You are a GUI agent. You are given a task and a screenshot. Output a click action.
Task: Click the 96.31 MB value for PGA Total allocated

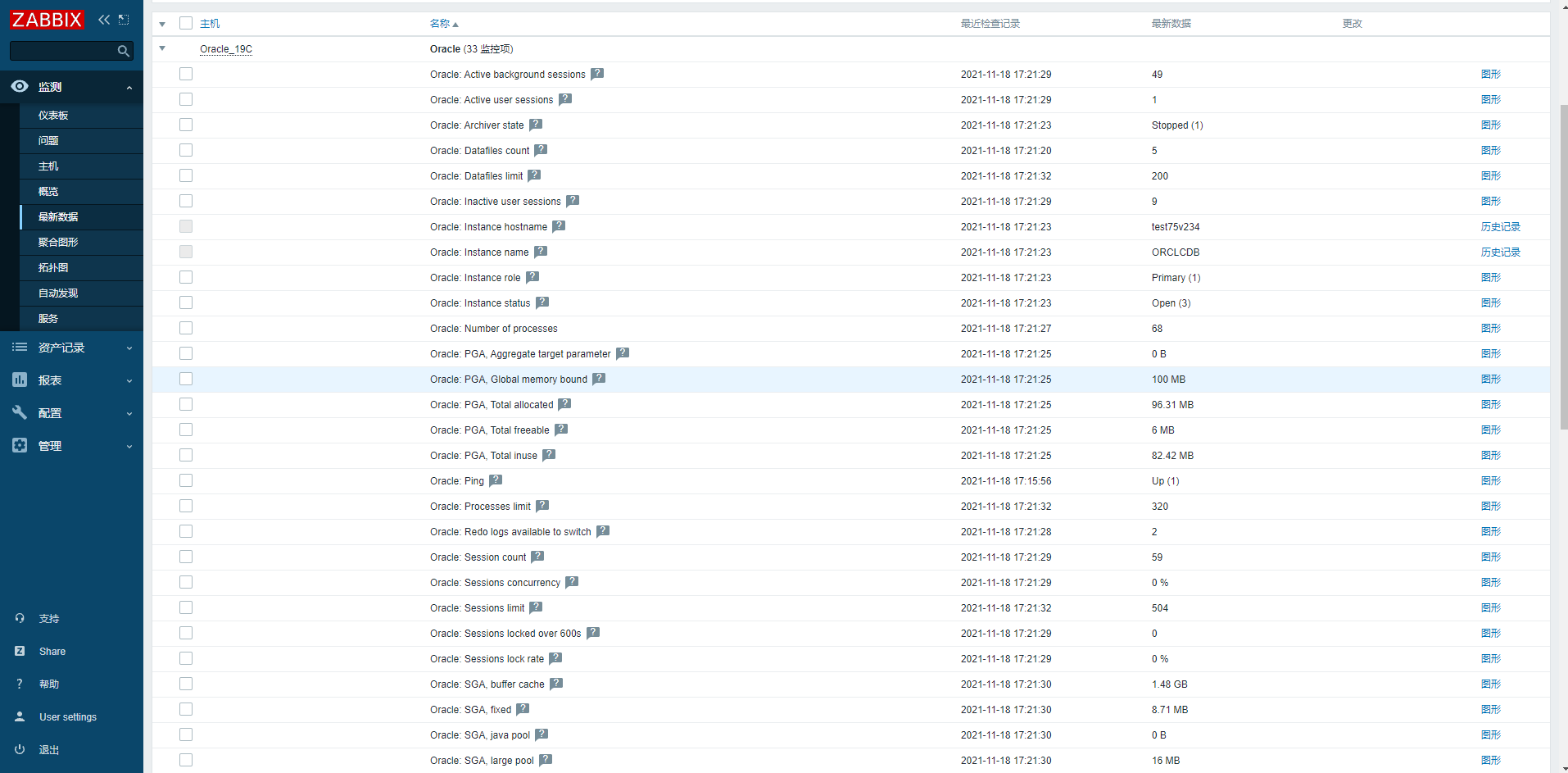[1172, 405]
